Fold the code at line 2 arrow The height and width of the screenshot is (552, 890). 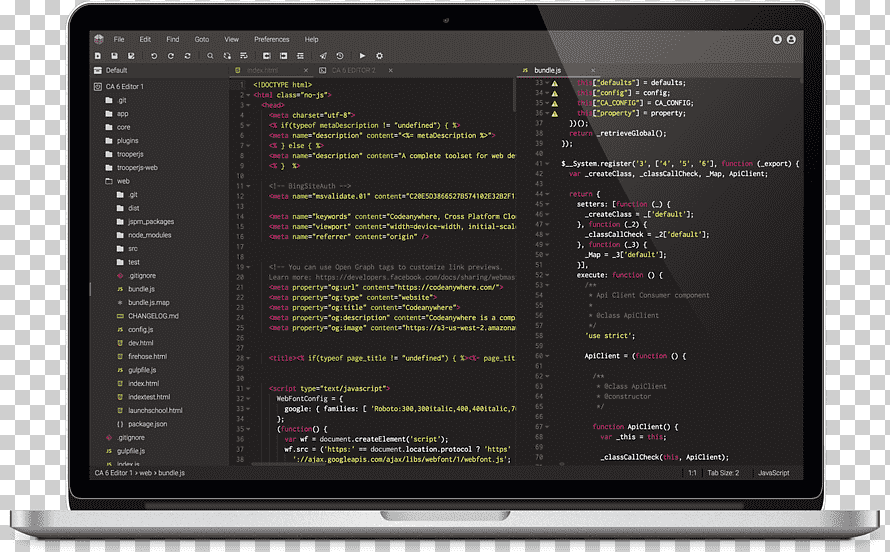[248, 95]
